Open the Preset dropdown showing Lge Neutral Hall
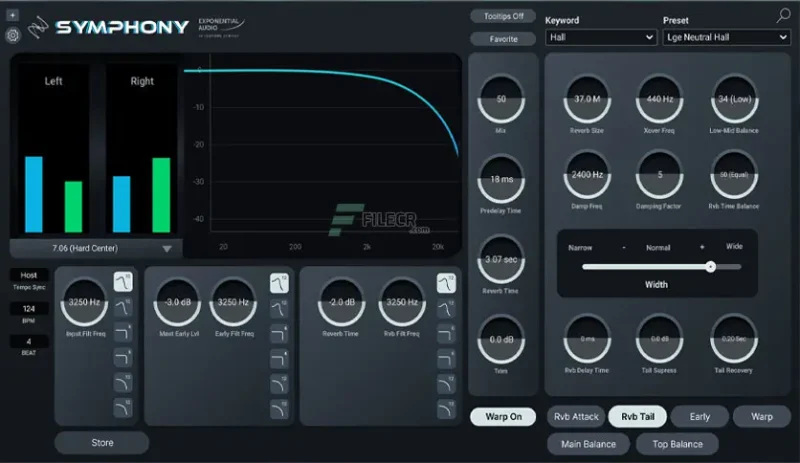This screenshot has height=463, width=800. point(727,37)
